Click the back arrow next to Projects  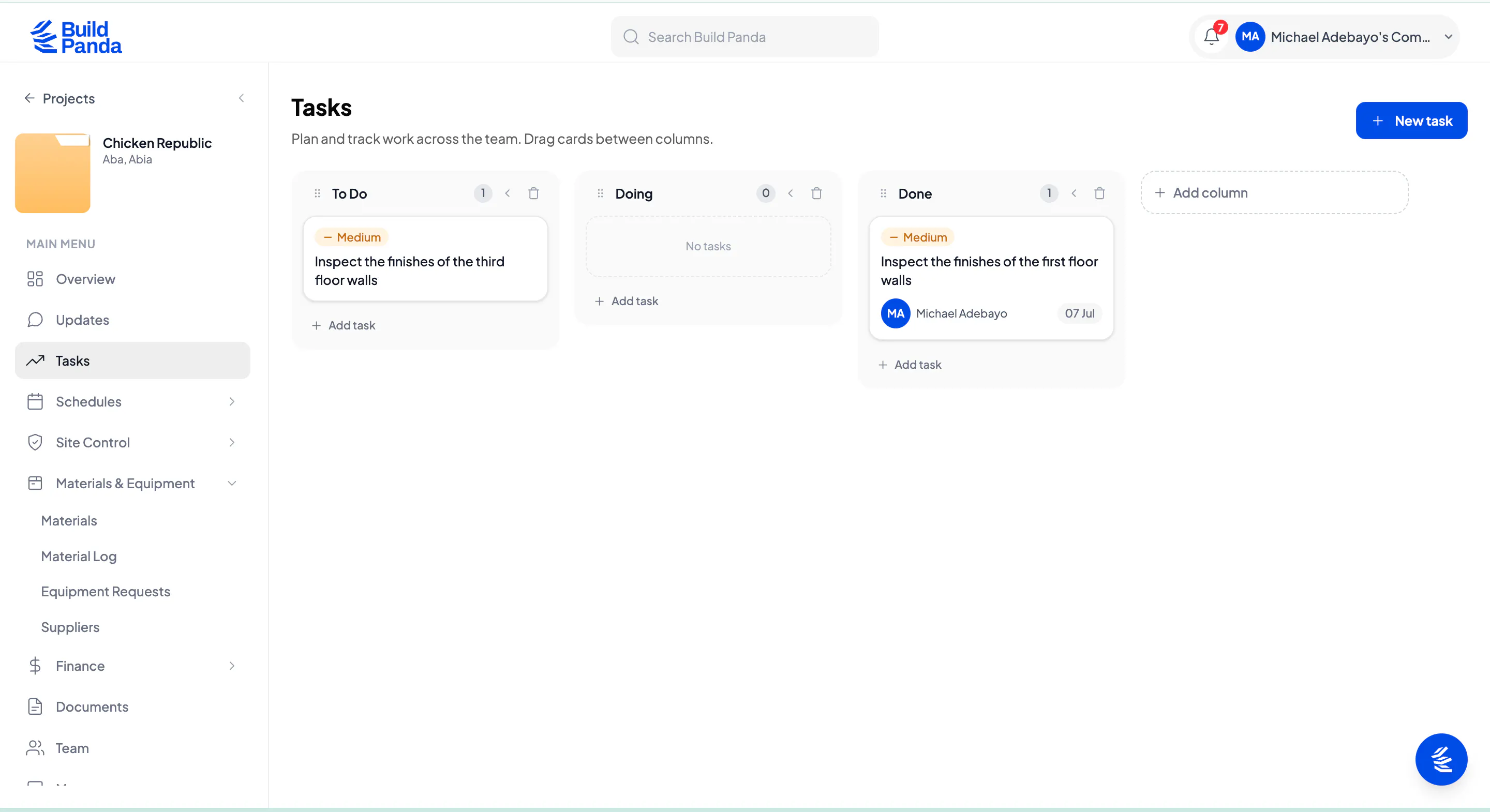(29, 98)
